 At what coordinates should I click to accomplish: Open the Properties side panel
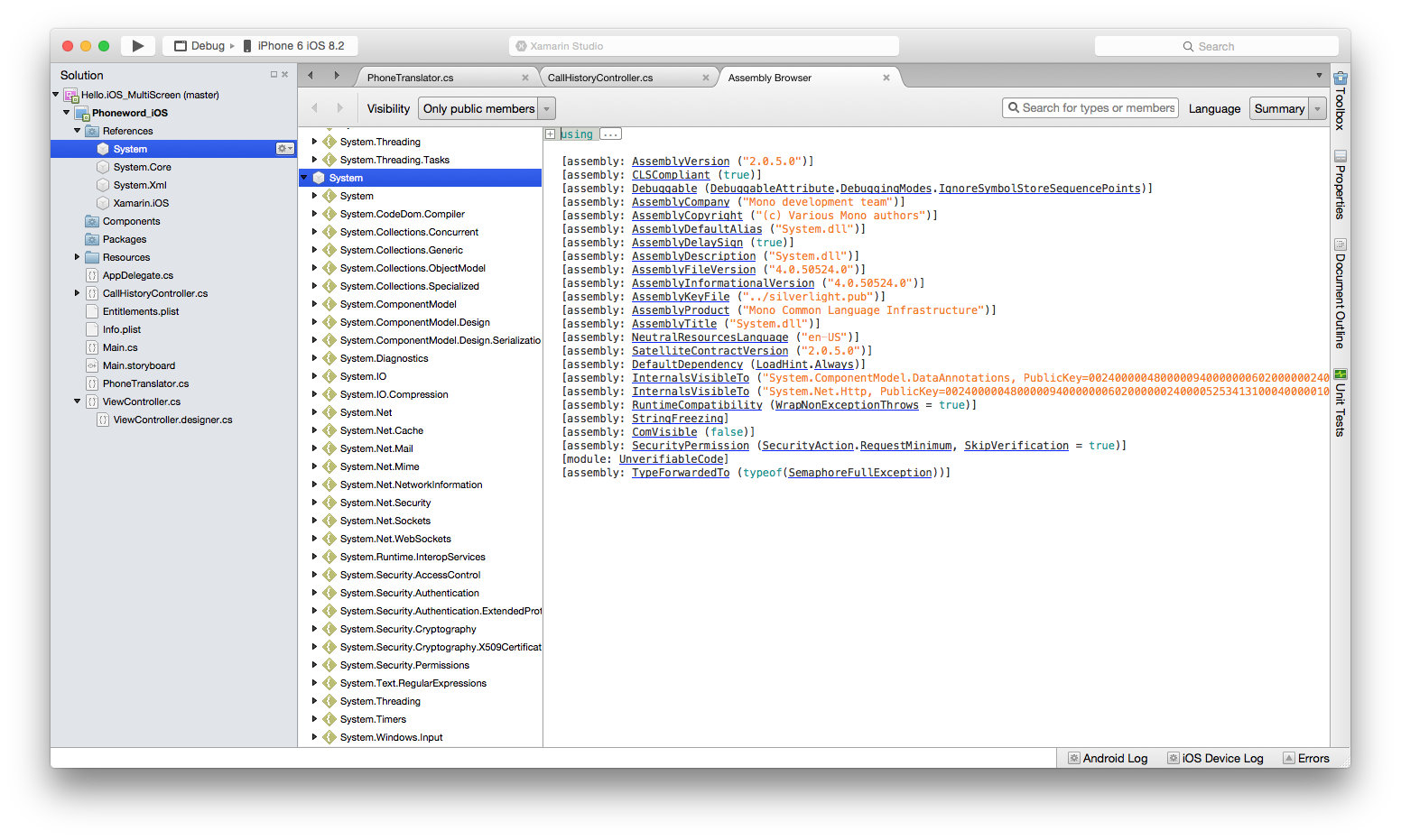tap(1340, 185)
